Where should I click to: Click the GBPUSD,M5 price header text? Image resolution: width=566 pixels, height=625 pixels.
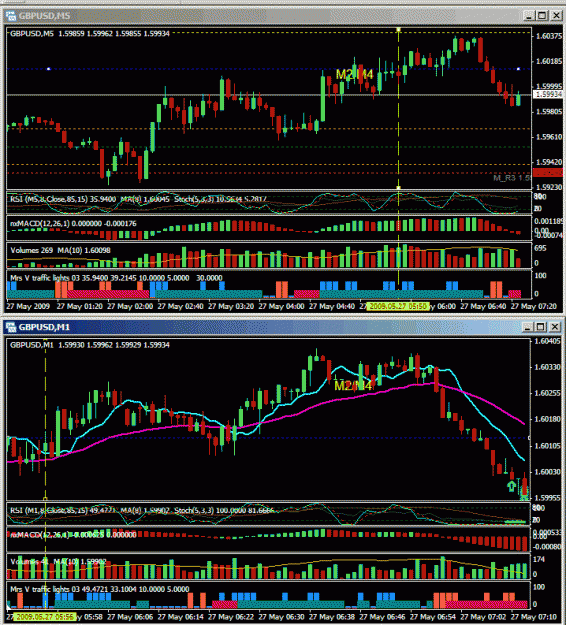[90, 33]
